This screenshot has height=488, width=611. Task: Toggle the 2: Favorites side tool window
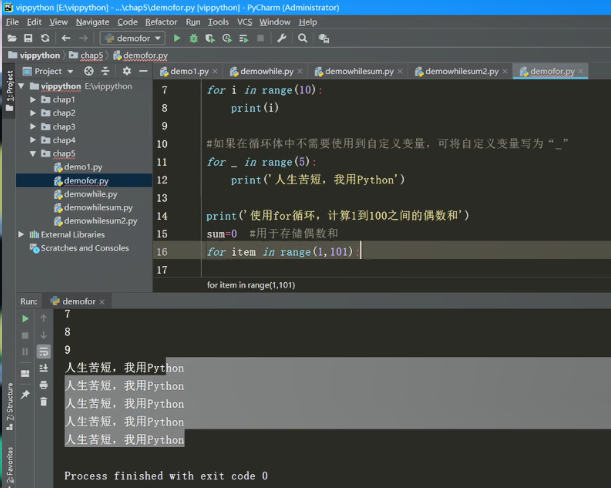(9, 466)
